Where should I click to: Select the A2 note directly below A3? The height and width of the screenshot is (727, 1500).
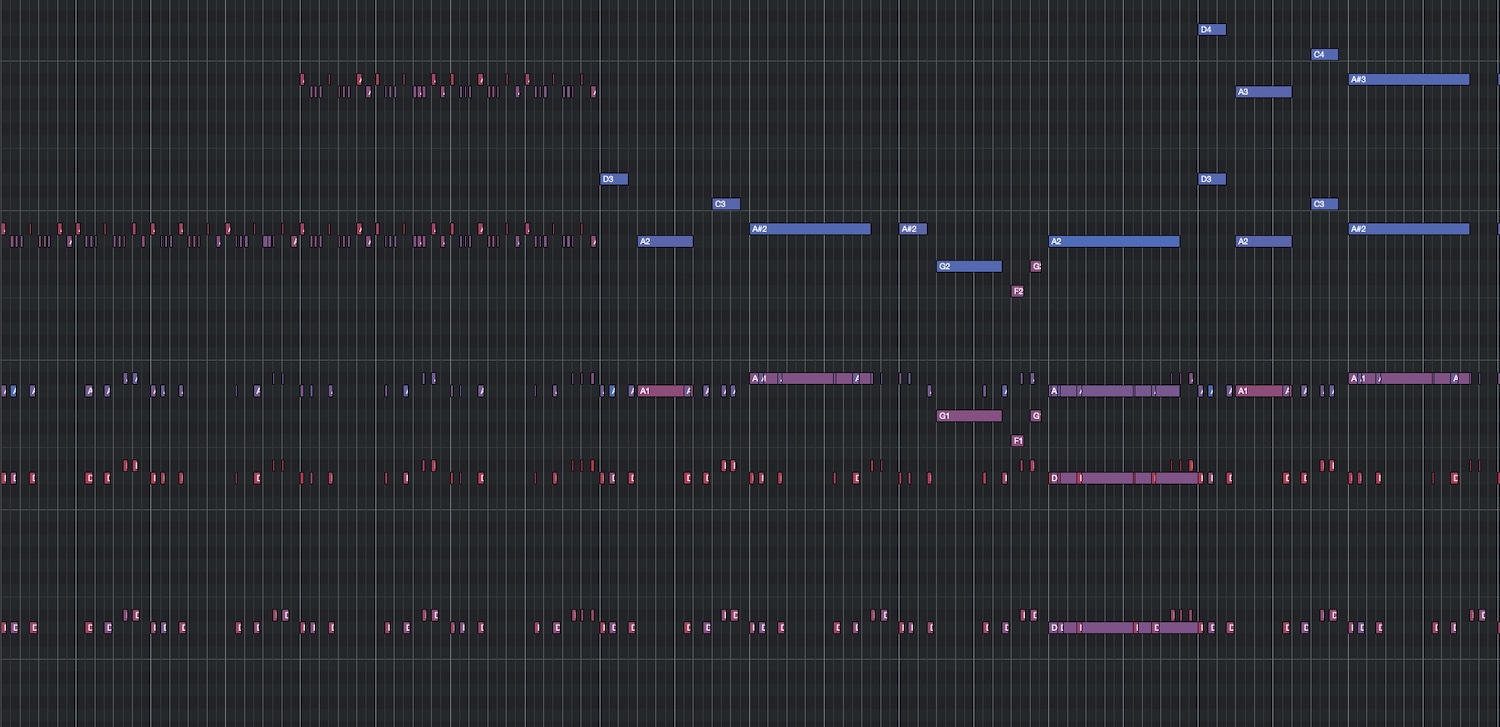(x=1264, y=242)
